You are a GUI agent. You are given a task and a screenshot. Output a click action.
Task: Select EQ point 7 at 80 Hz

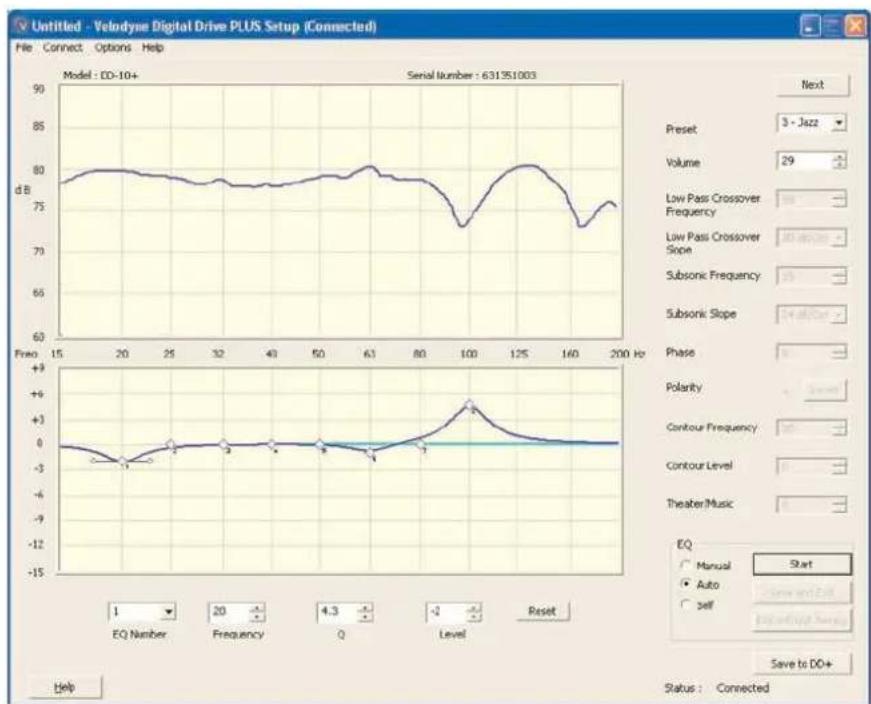pyautogui.click(x=421, y=444)
